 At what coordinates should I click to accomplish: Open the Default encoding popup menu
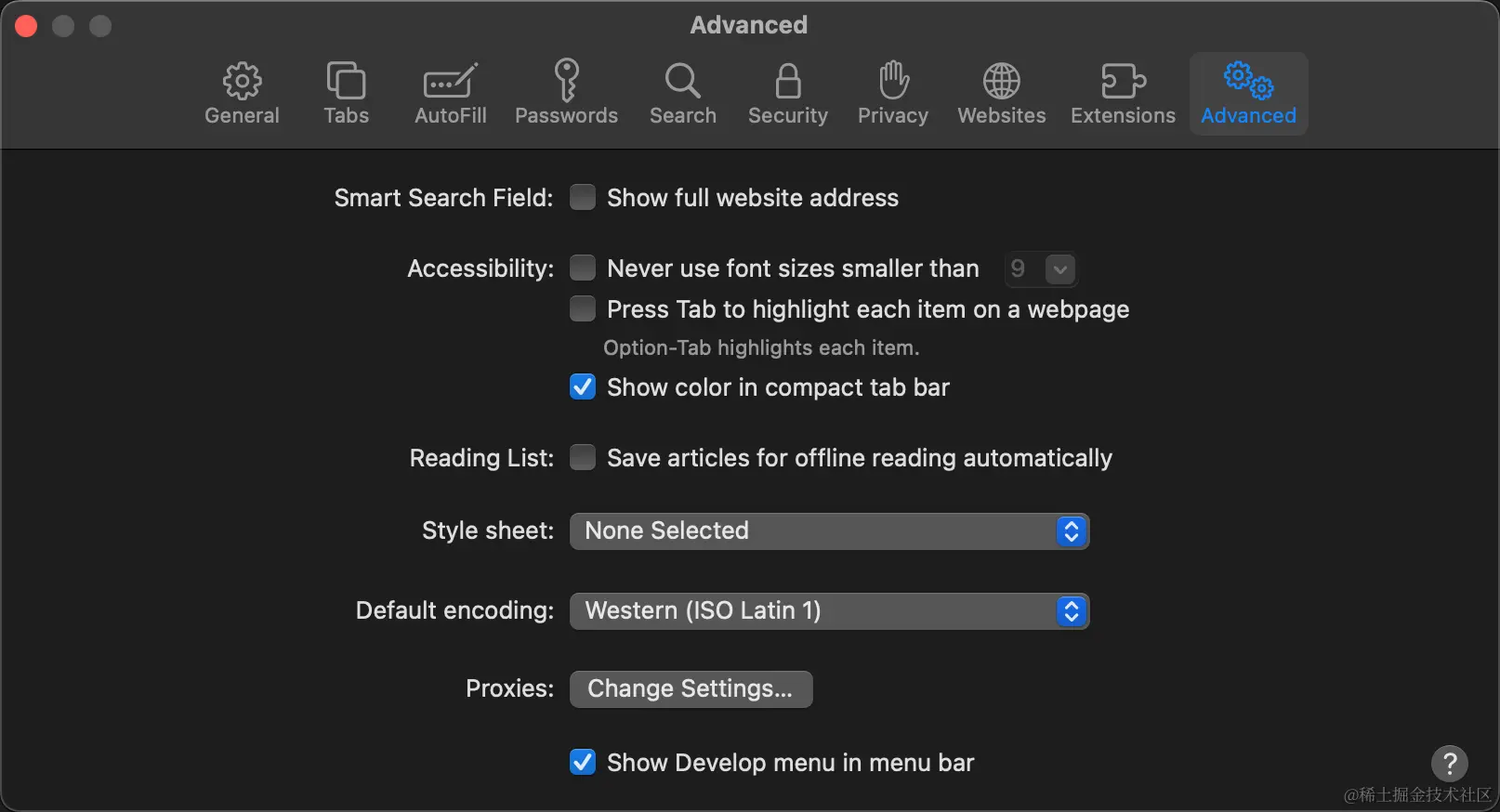point(829,611)
